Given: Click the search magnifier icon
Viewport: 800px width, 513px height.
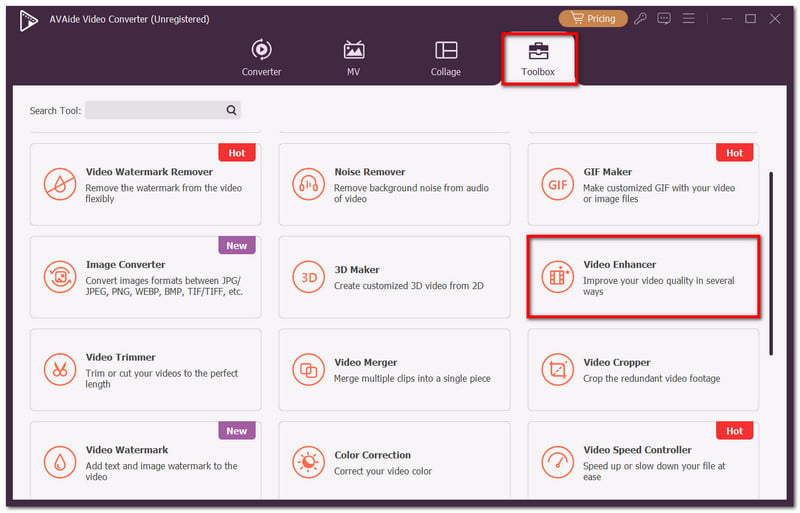Looking at the screenshot, I should coord(231,110).
